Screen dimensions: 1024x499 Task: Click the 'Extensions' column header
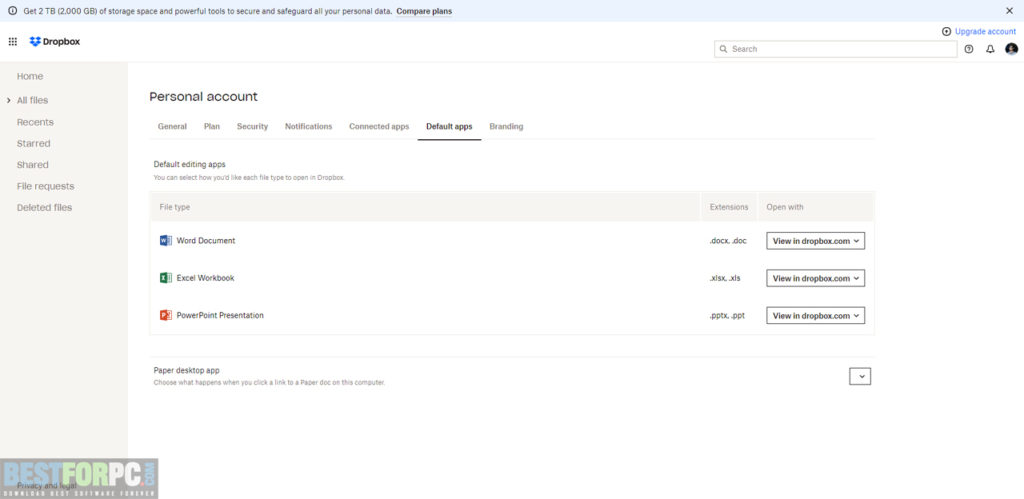pyautogui.click(x=729, y=207)
